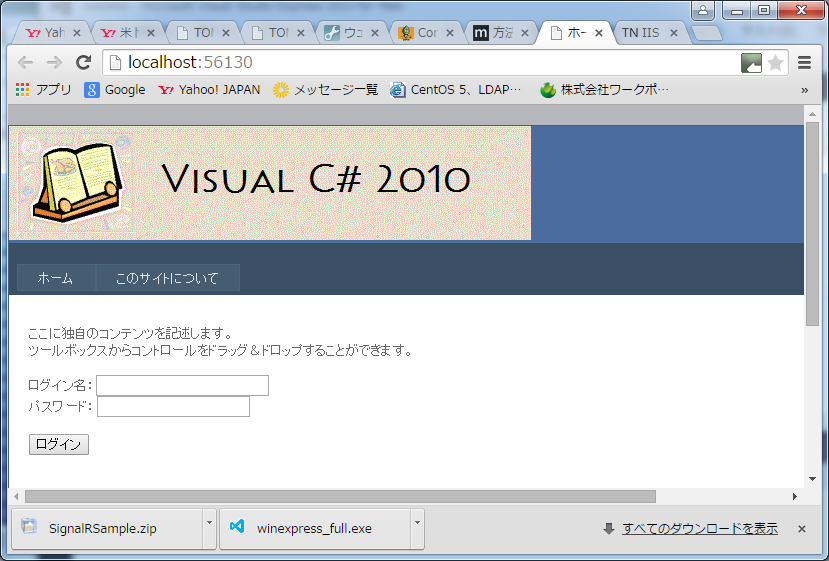Click the page icon in address bar
Image resolution: width=829 pixels, height=561 pixels.
(x=115, y=63)
